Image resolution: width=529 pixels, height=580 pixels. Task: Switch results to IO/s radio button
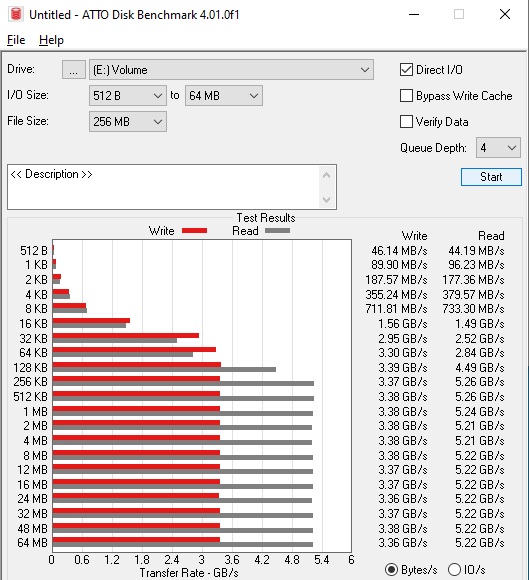tap(454, 570)
